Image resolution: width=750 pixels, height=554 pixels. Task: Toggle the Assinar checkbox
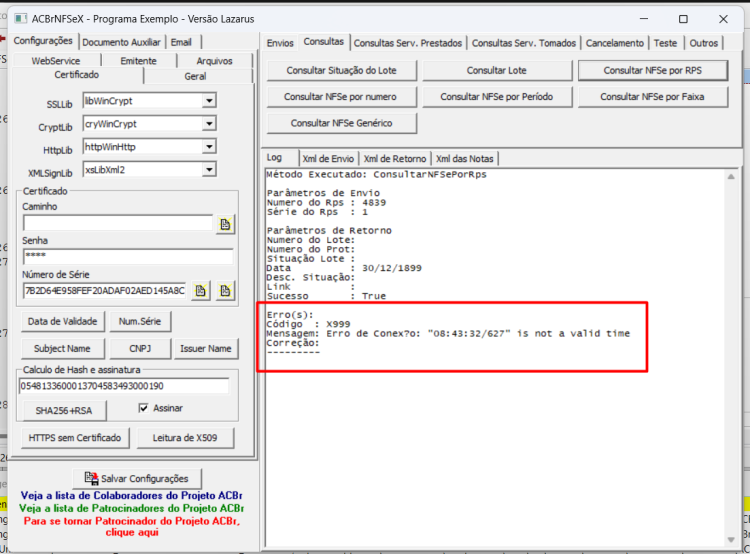point(143,408)
